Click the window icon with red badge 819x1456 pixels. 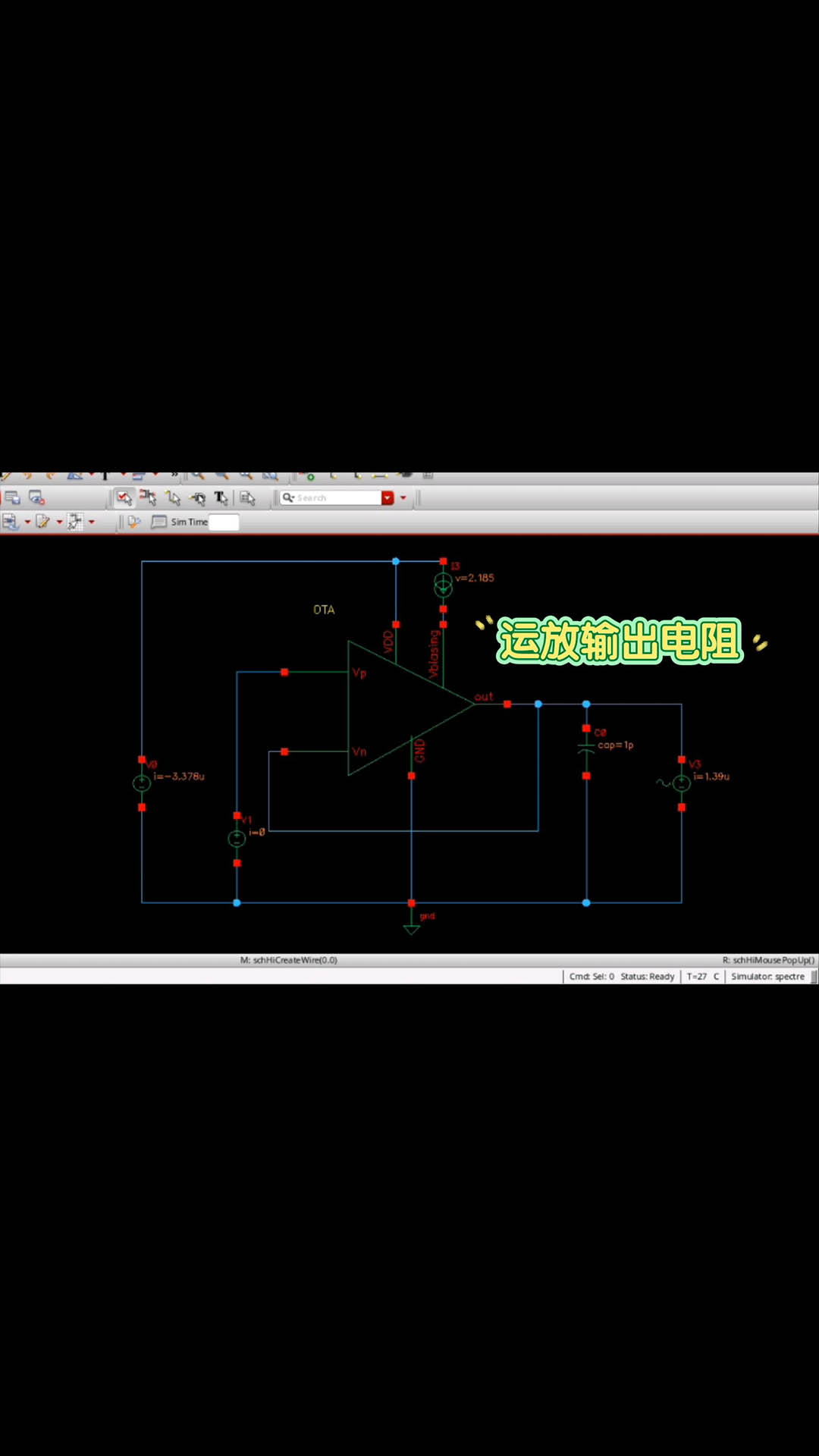click(x=36, y=498)
